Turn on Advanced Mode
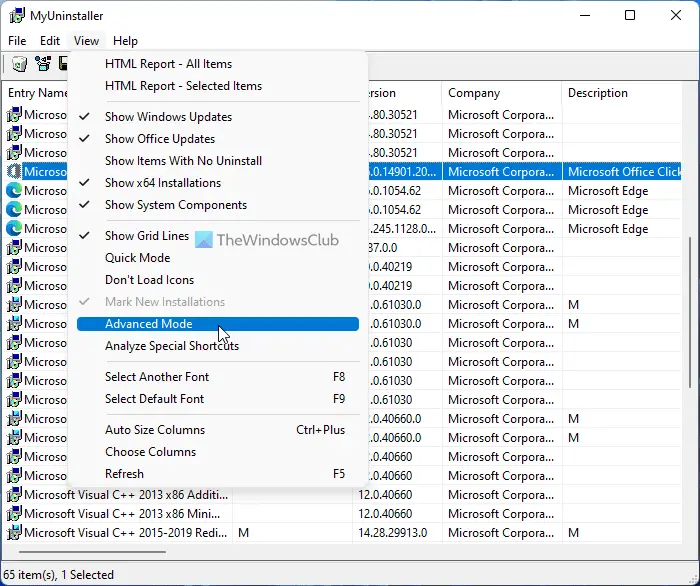The height and width of the screenshot is (586, 700). point(218,324)
